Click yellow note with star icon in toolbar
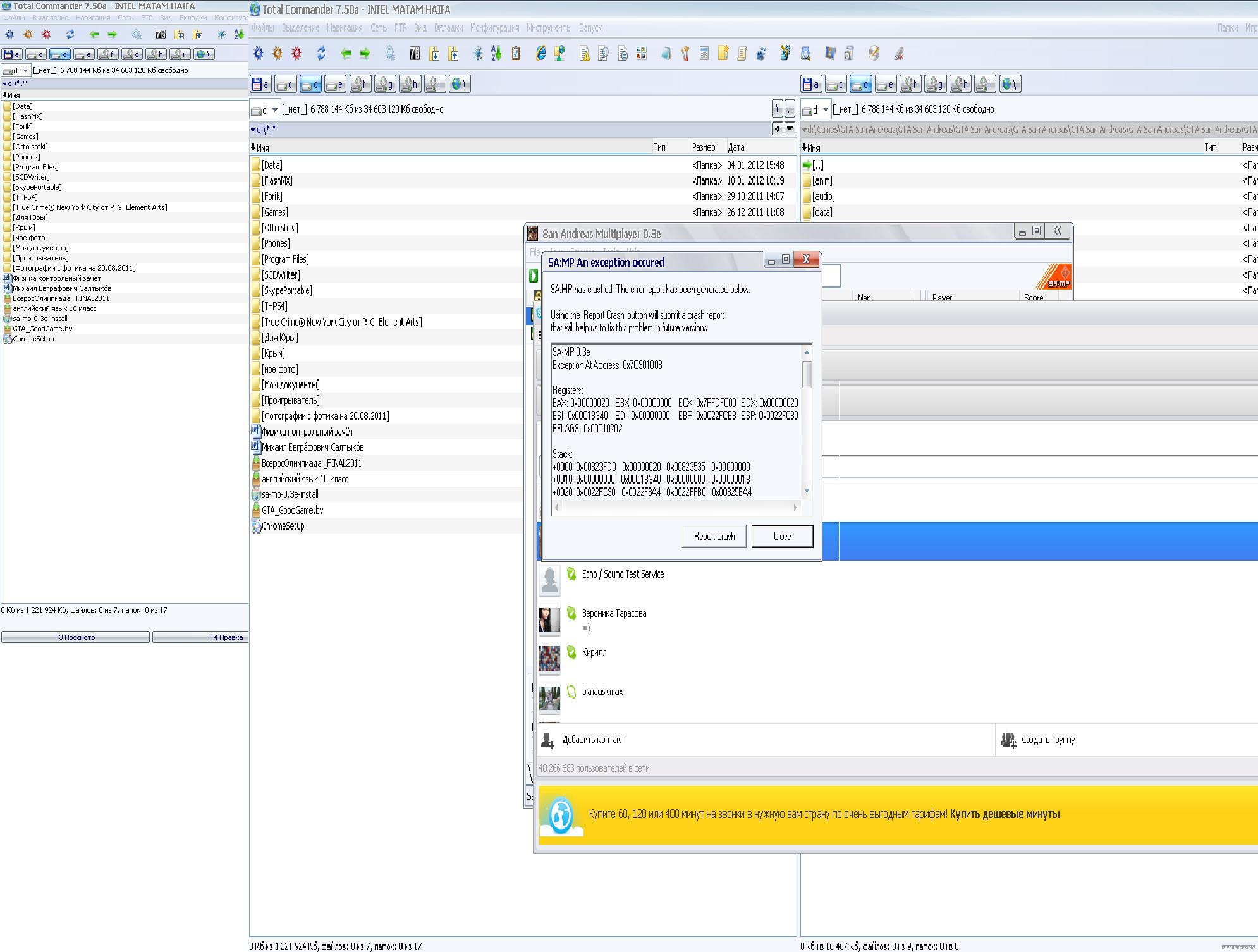The height and width of the screenshot is (952, 1258). click(723, 54)
